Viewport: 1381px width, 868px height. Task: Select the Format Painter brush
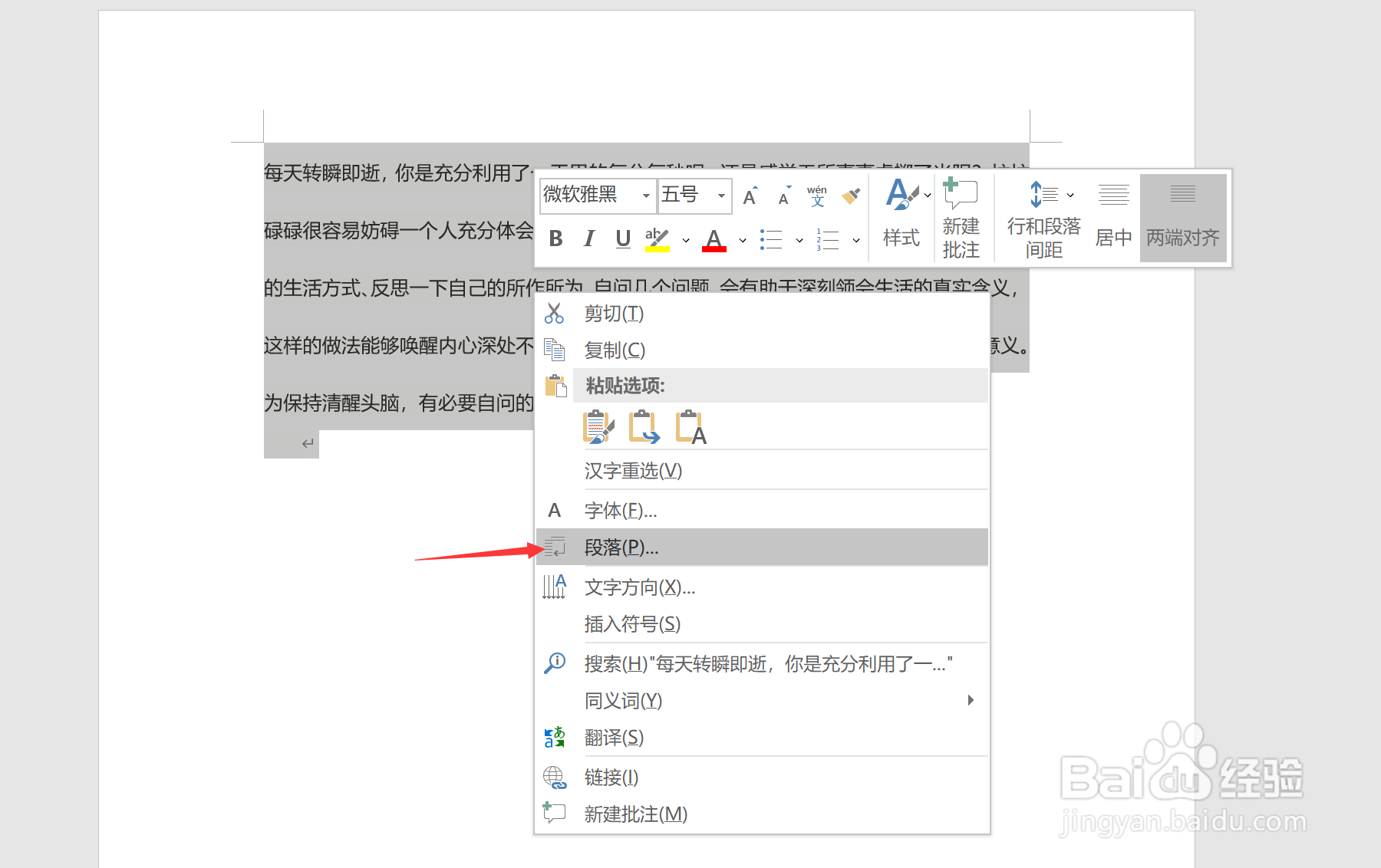click(851, 196)
